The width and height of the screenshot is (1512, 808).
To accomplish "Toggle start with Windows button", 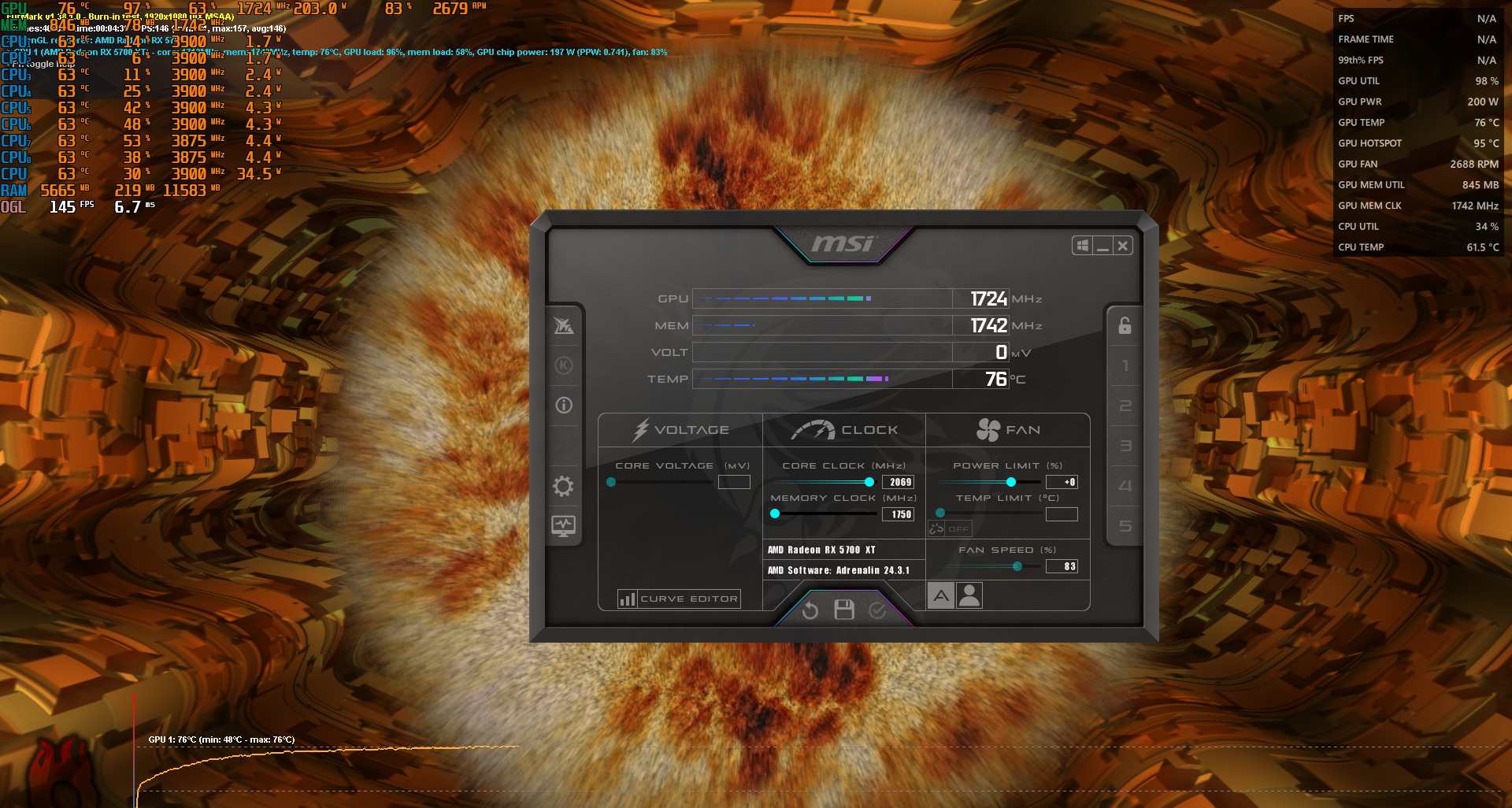I will (1083, 246).
